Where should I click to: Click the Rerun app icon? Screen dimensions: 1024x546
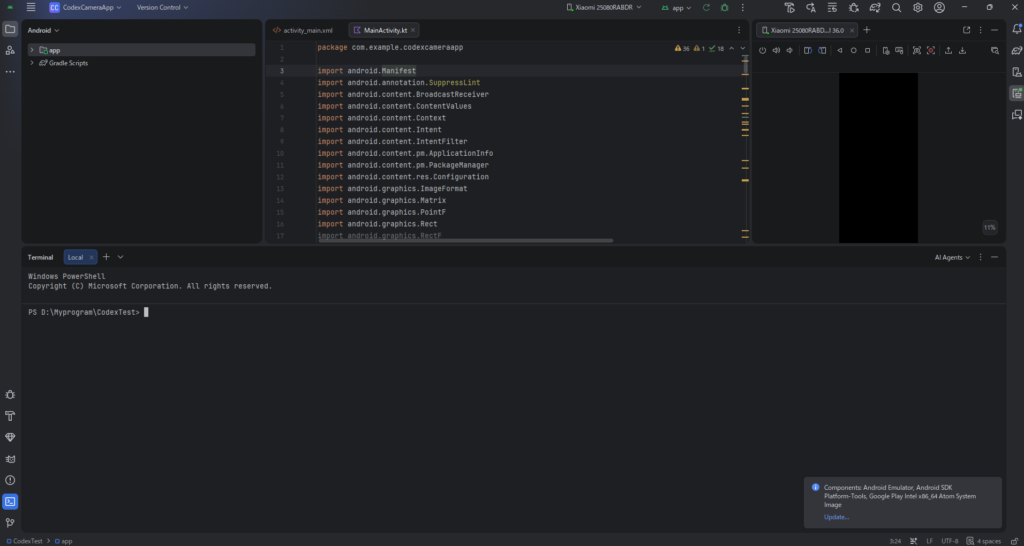pos(706,7)
